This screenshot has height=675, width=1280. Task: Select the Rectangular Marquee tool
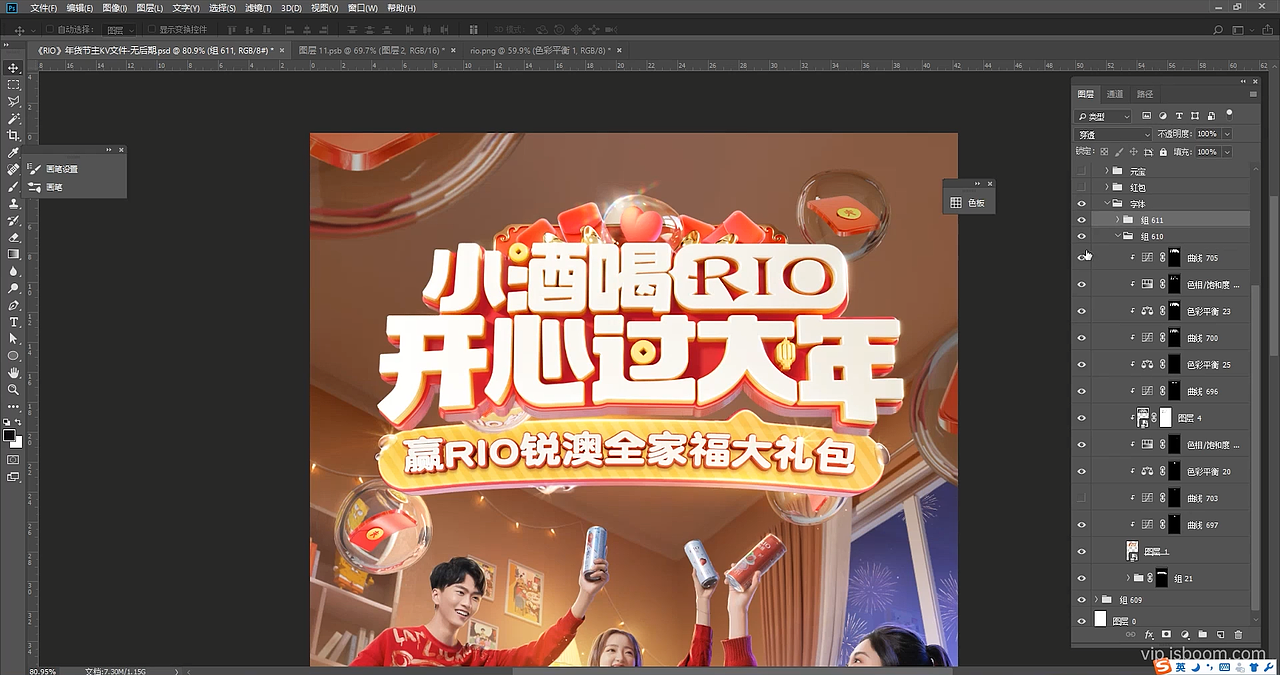tap(14, 85)
